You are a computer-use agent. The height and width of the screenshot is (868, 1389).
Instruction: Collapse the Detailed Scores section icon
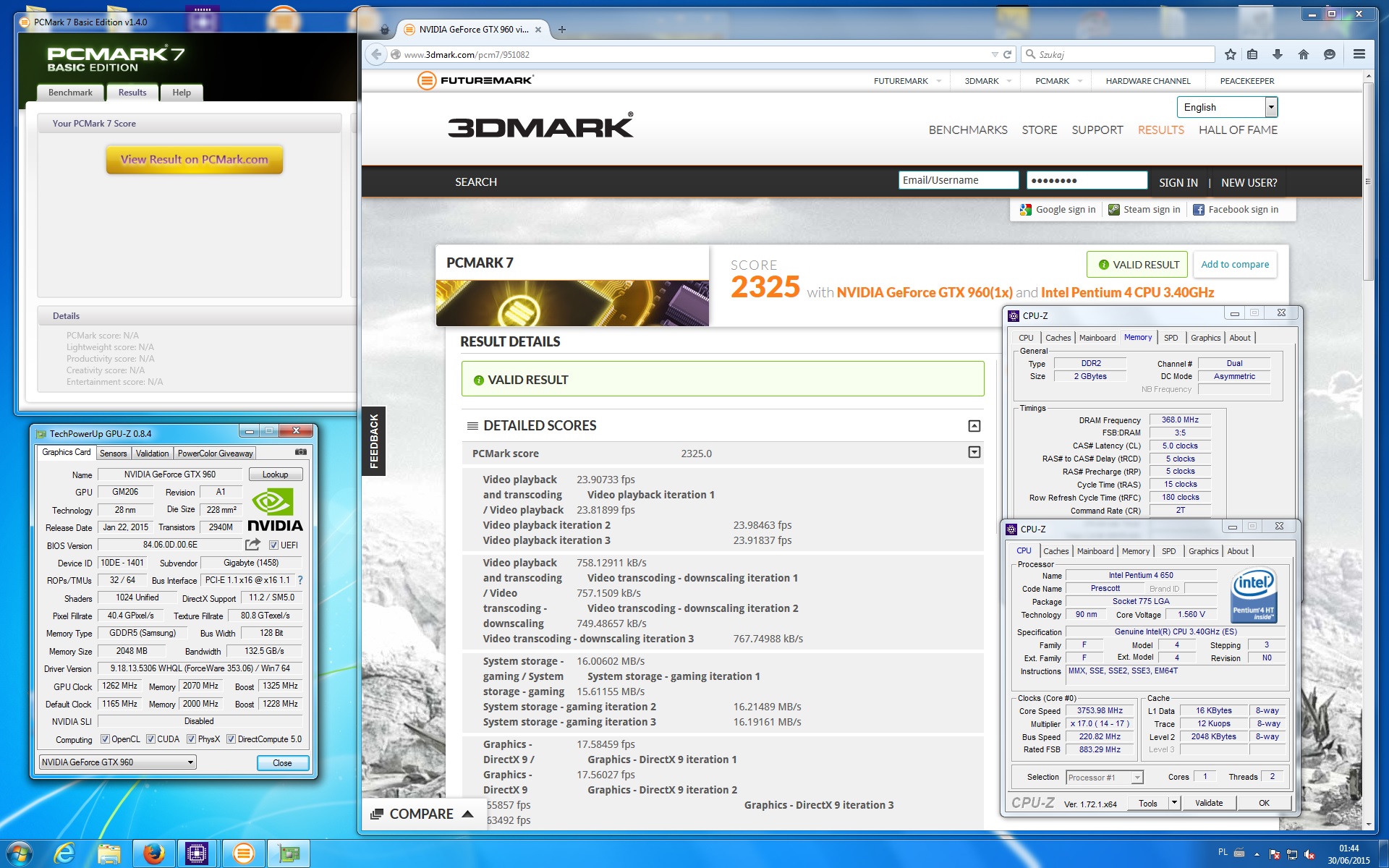coord(974,426)
